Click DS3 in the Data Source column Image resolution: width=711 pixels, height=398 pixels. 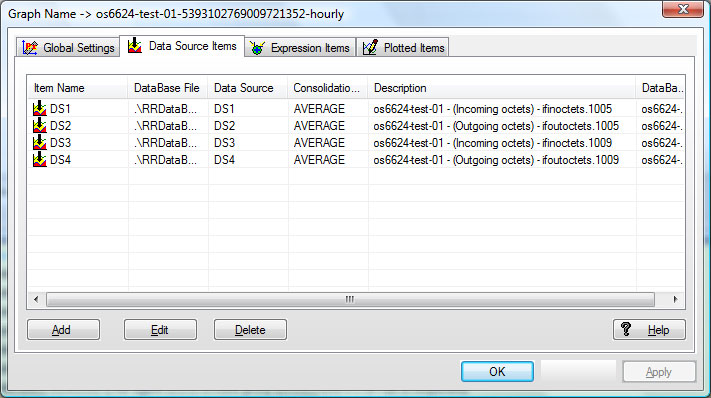click(x=224, y=143)
